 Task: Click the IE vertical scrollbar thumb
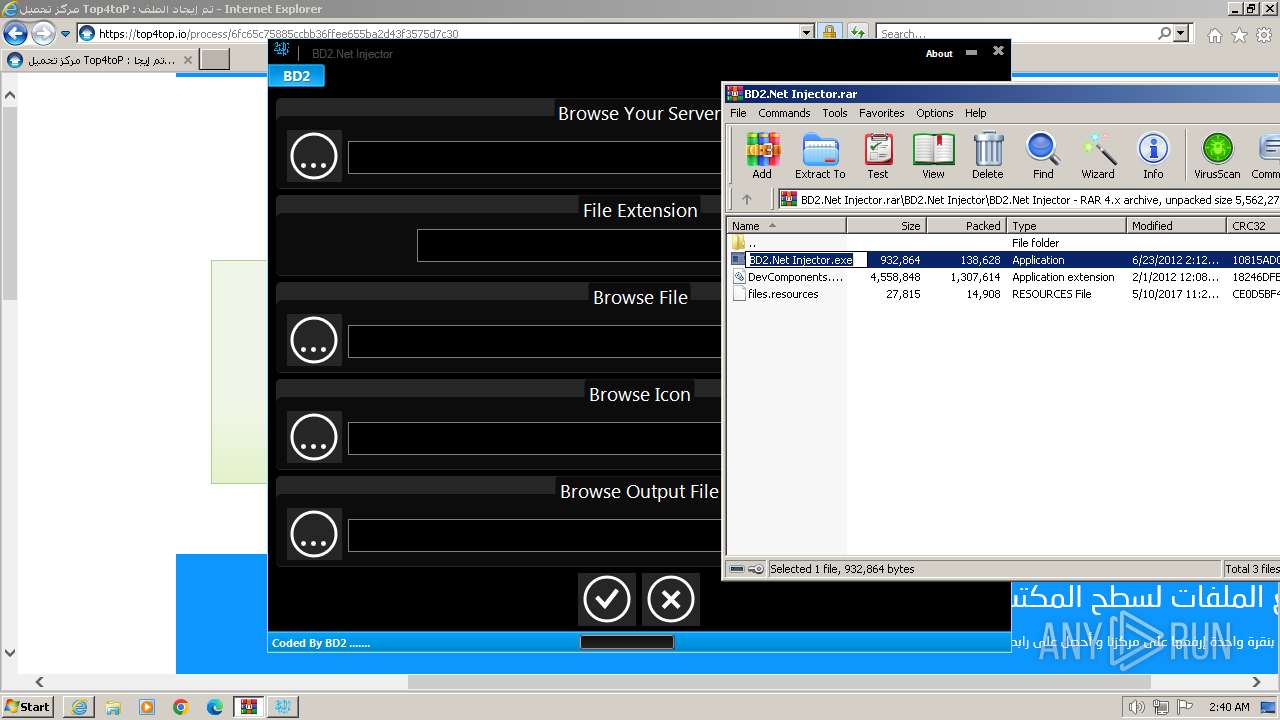[x=10, y=202]
